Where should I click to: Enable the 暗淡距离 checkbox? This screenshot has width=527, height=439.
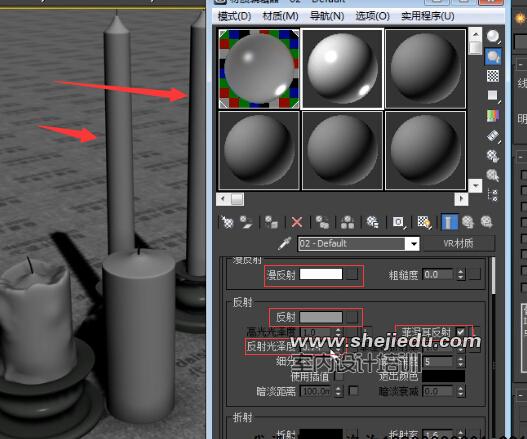(353, 391)
